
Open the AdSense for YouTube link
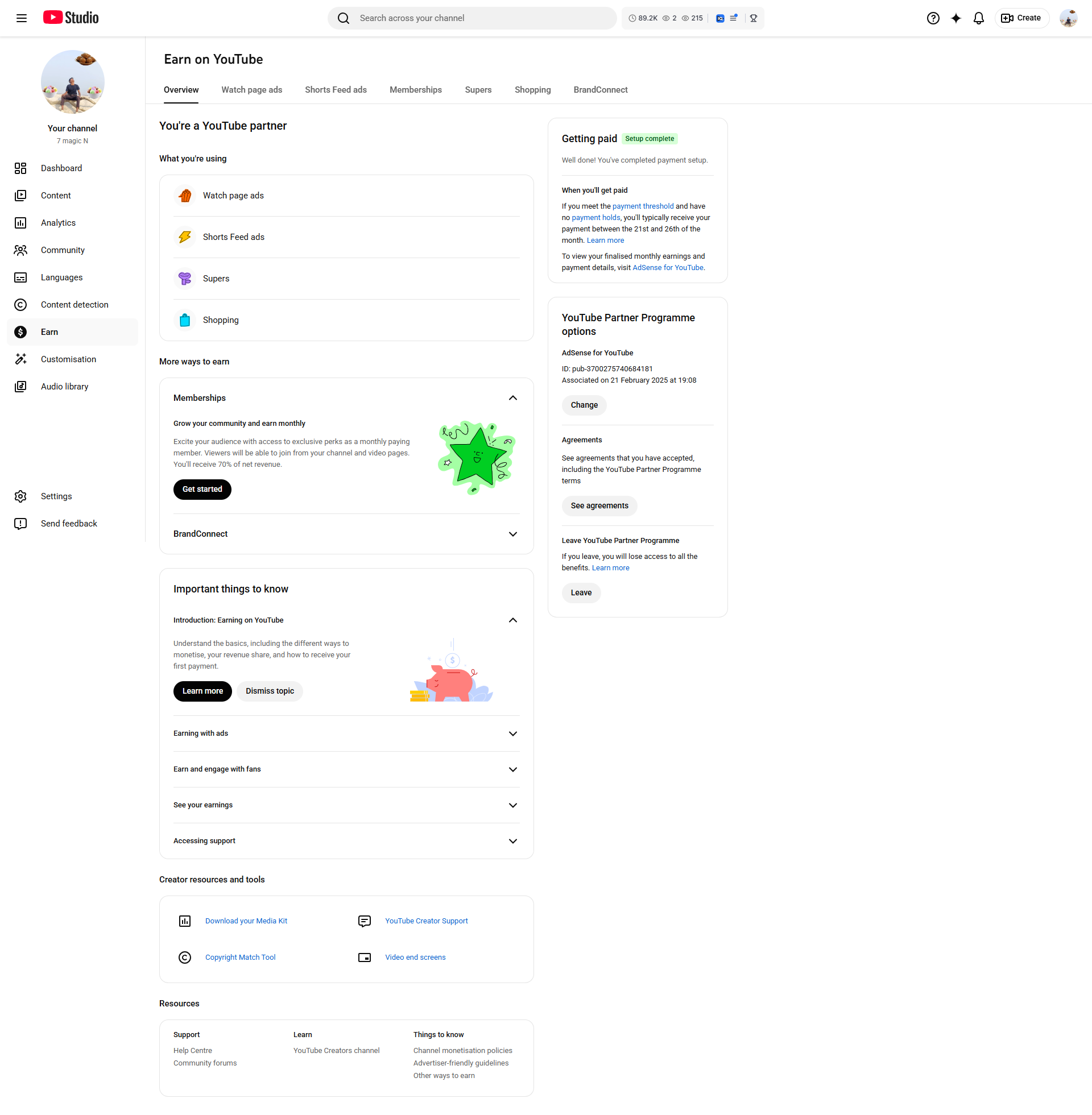click(668, 268)
